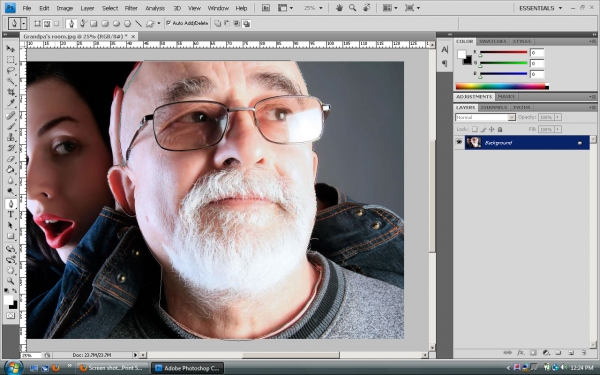The width and height of the screenshot is (600, 375).
Task: Select the History Brush tool
Action: [10, 148]
